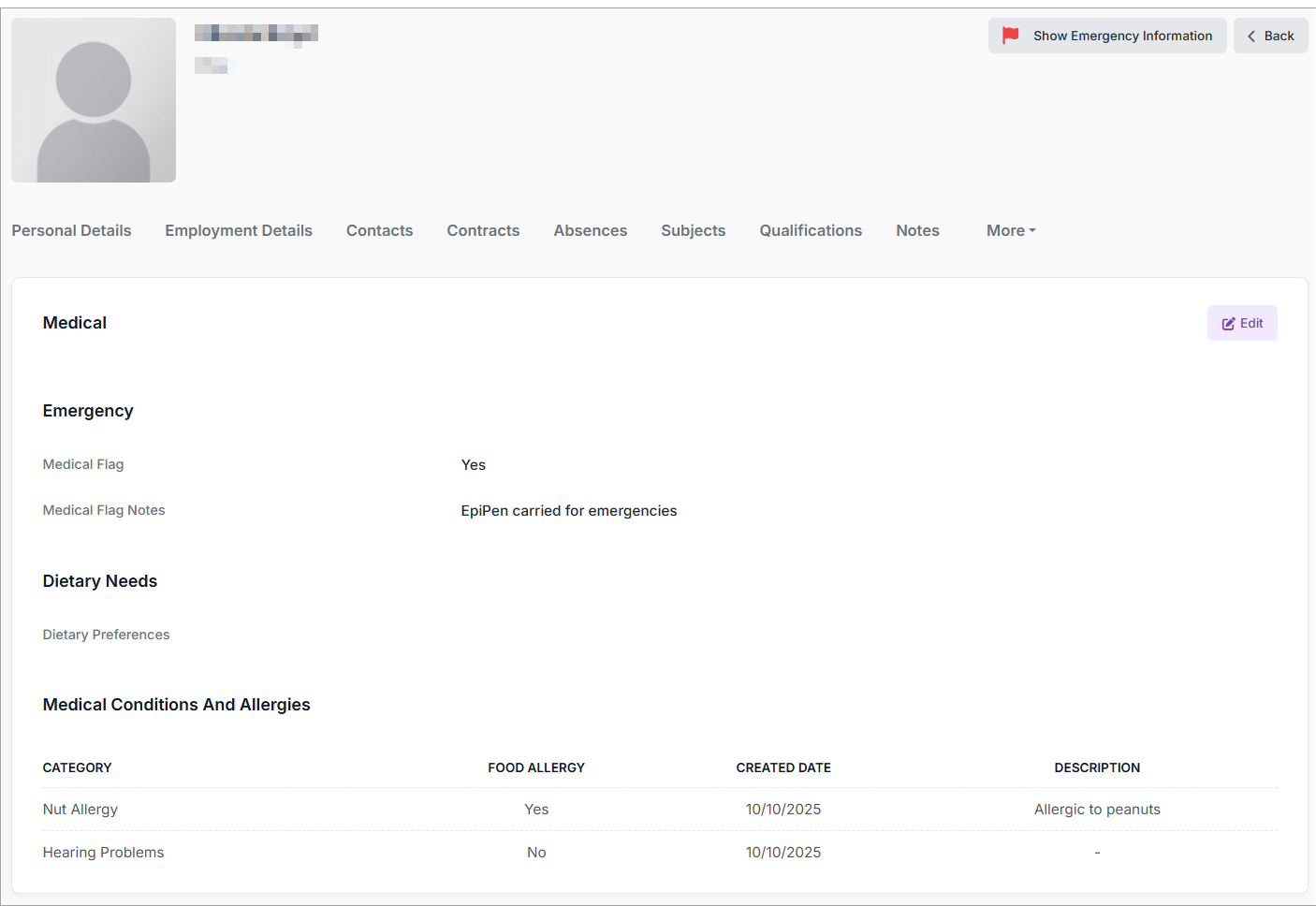Screen dimensions: 1316x906
Task: Click the pencil icon in Edit button
Action: click(x=1228, y=324)
